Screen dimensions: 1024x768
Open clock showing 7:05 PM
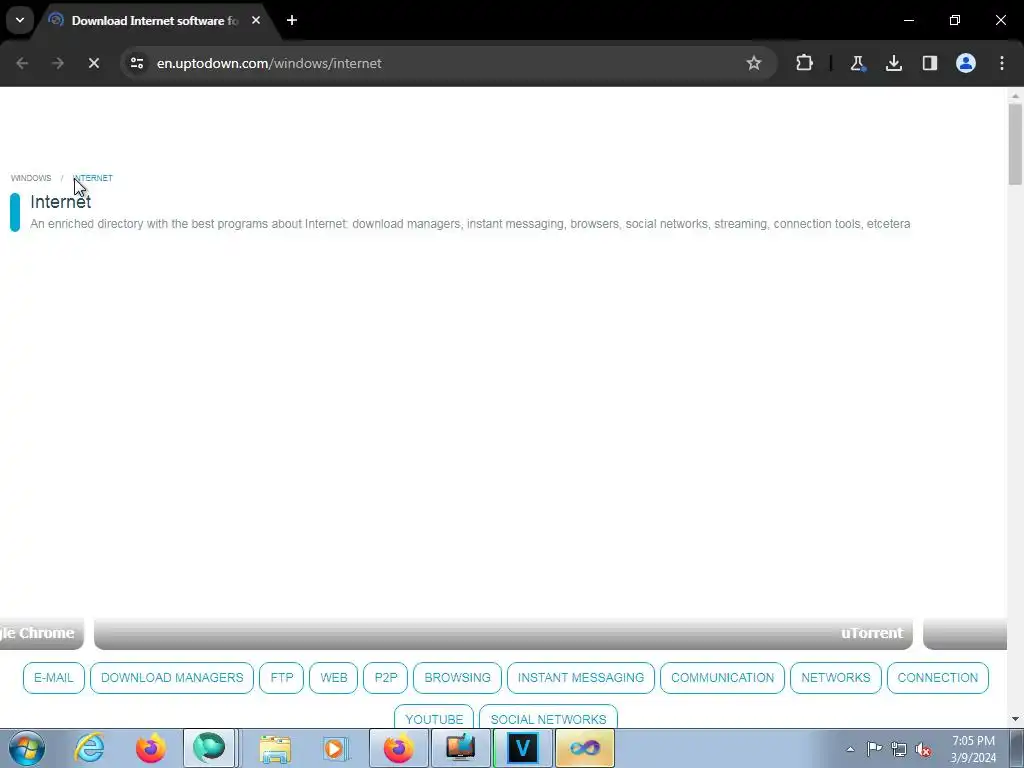(x=973, y=749)
